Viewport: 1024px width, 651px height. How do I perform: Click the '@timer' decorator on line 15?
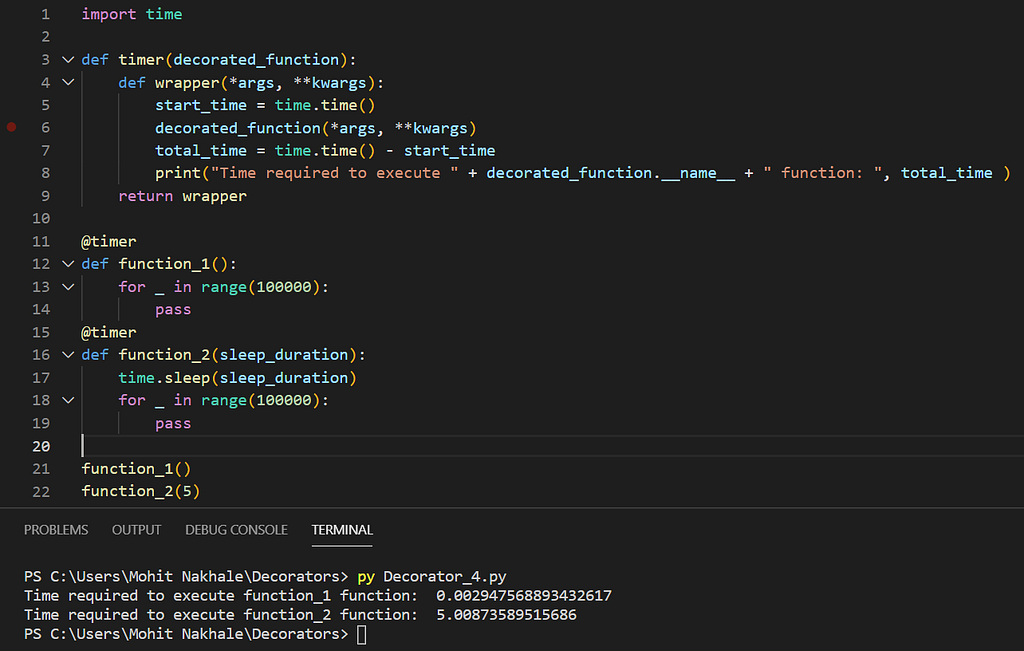[x=109, y=332]
